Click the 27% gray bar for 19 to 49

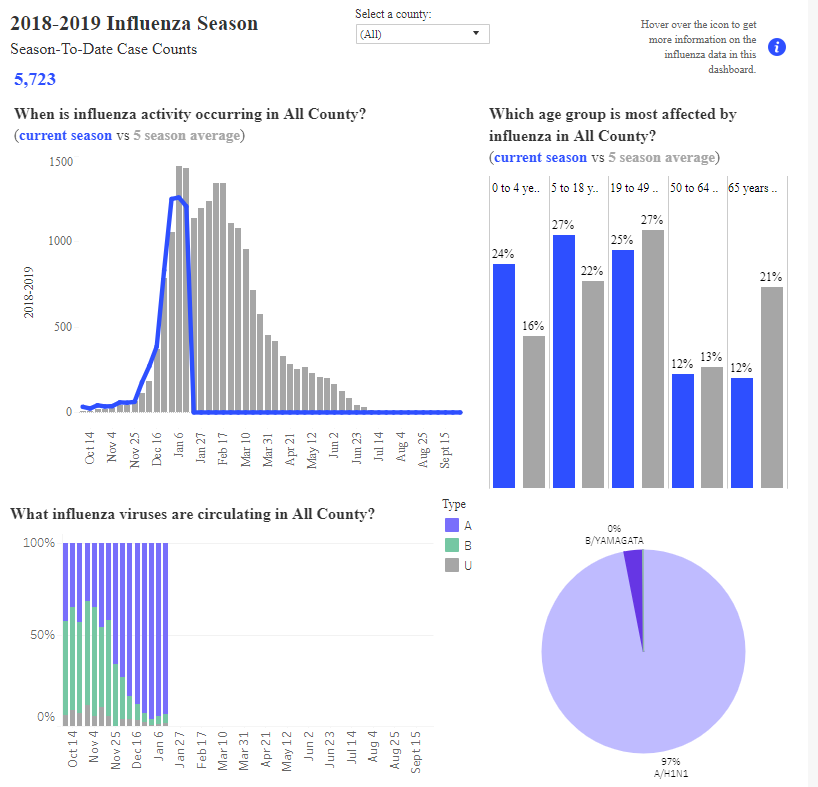pyautogui.click(x=653, y=359)
